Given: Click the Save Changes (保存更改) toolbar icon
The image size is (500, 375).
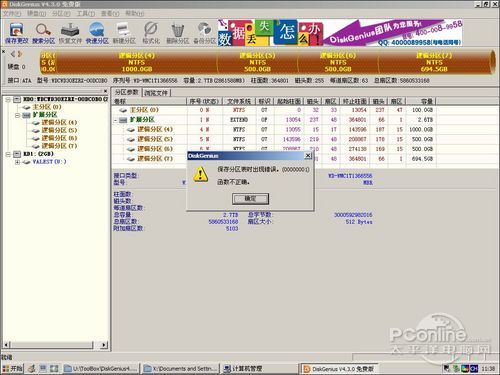Looking at the screenshot, I should point(16,33).
